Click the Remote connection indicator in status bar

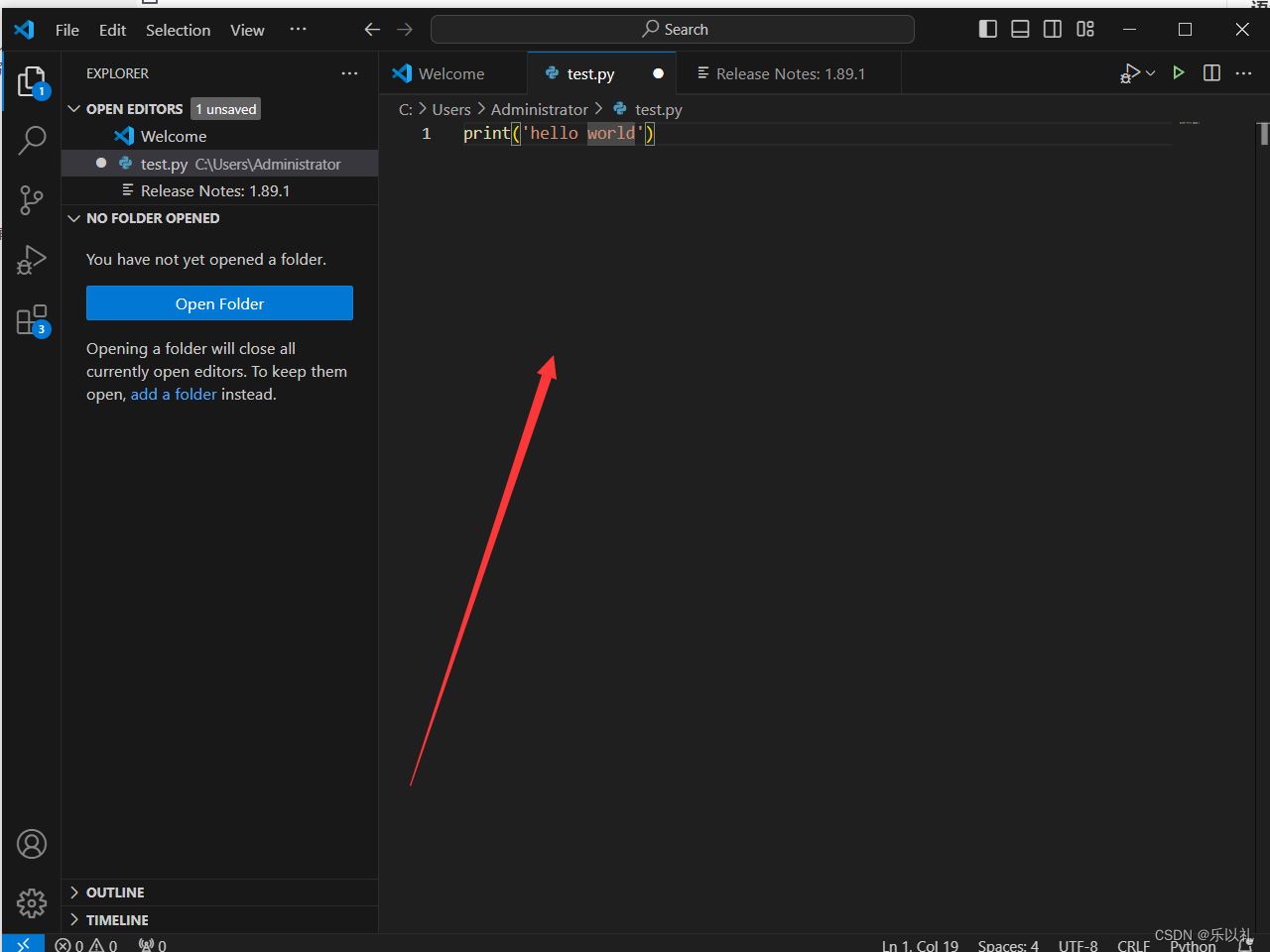pos(22,944)
